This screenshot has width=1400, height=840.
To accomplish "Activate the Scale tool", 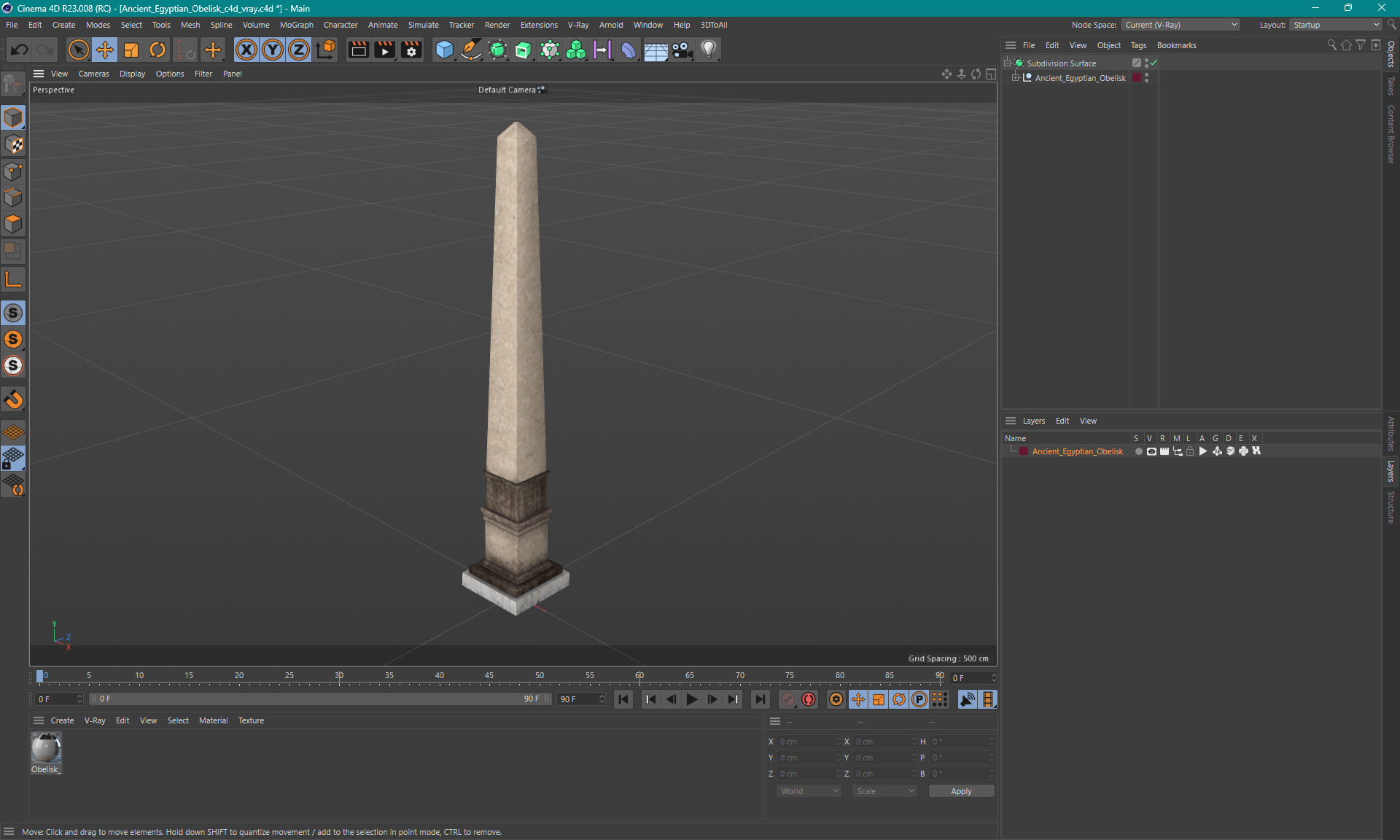I will coord(131,50).
